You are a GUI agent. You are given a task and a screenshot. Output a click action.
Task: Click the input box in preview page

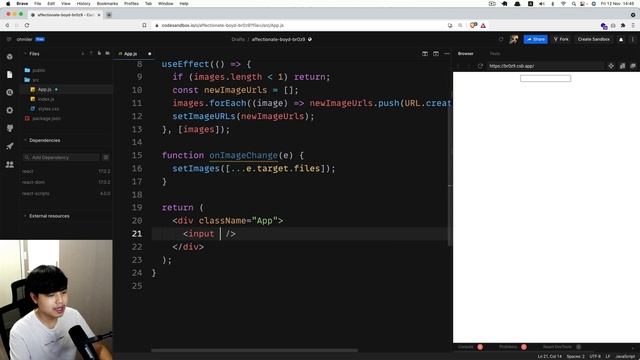545,78
